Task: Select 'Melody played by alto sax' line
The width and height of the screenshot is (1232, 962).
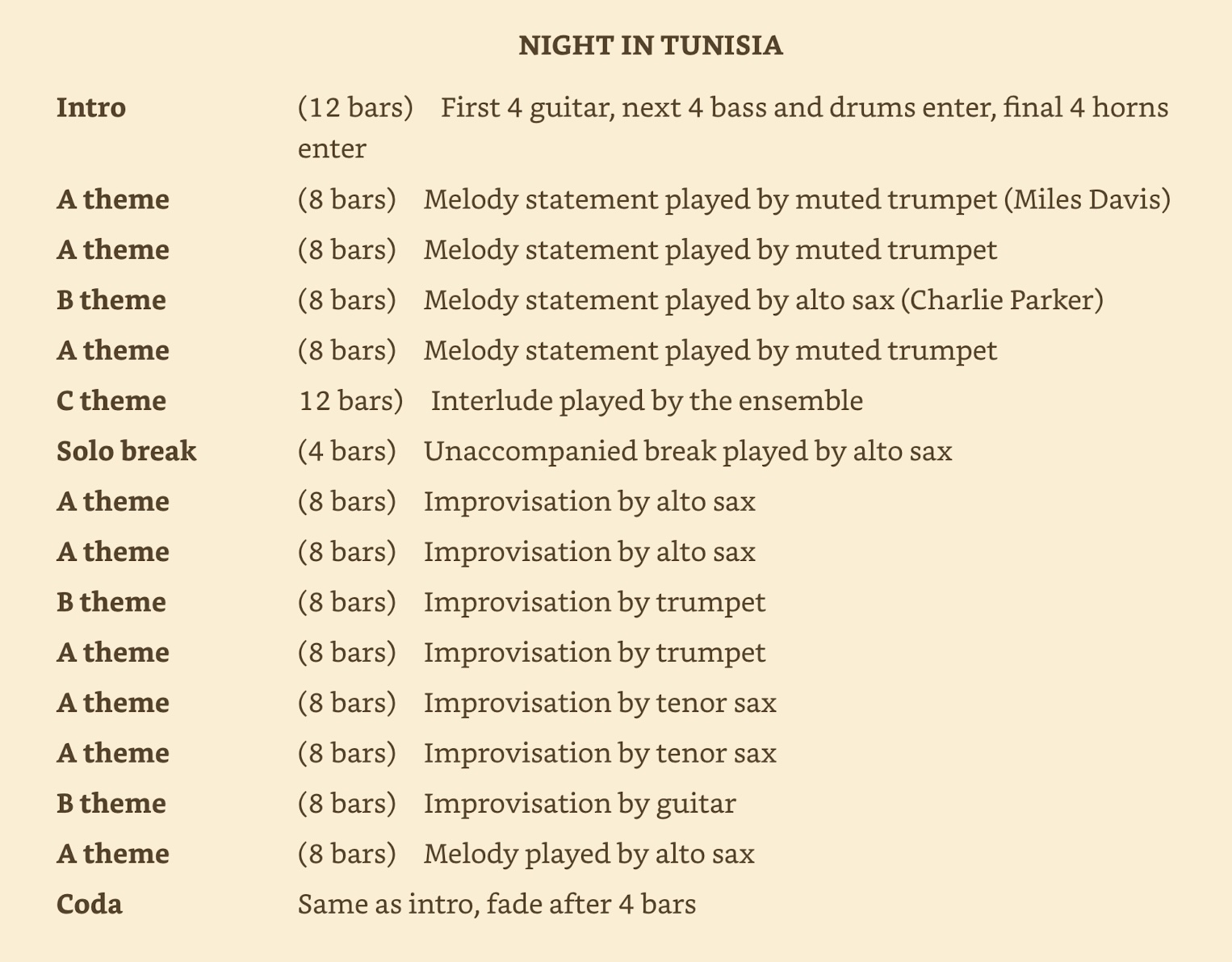Action: pyautogui.click(x=589, y=854)
